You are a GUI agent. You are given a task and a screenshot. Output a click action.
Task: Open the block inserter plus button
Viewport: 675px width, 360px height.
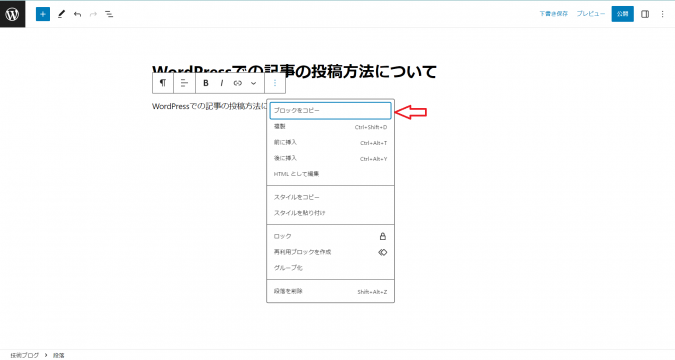click(x=43, y=14)
